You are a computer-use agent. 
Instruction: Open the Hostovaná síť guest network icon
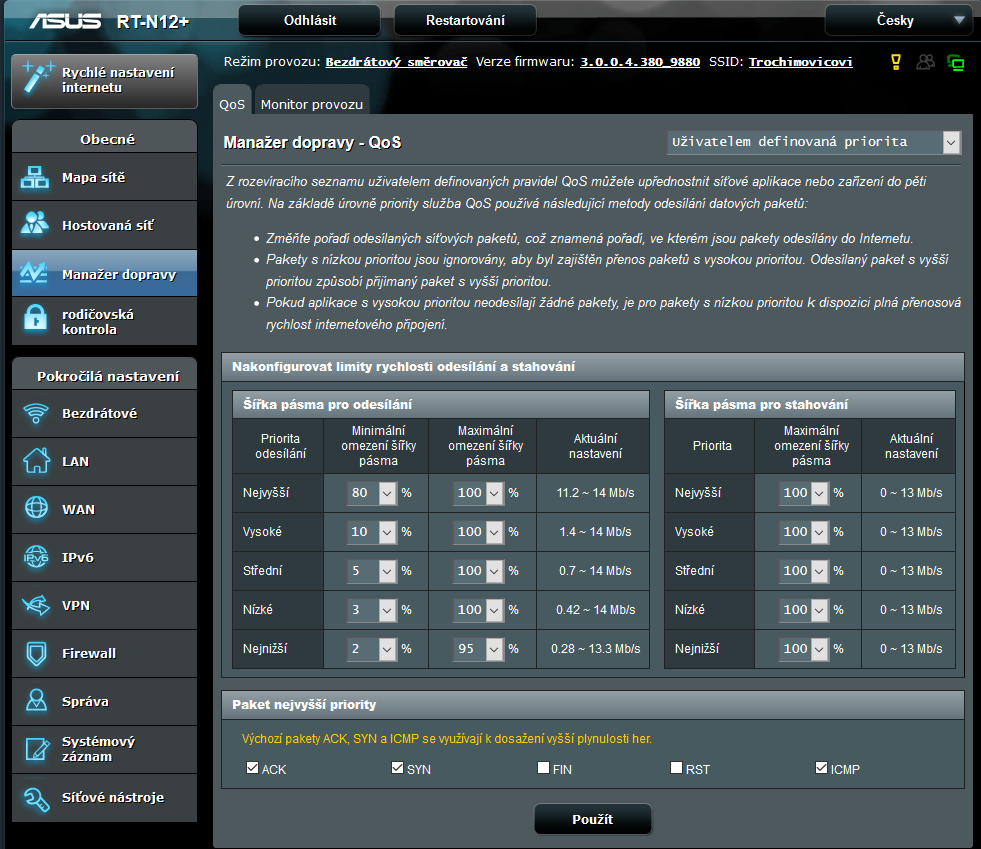tap(36, 225)
